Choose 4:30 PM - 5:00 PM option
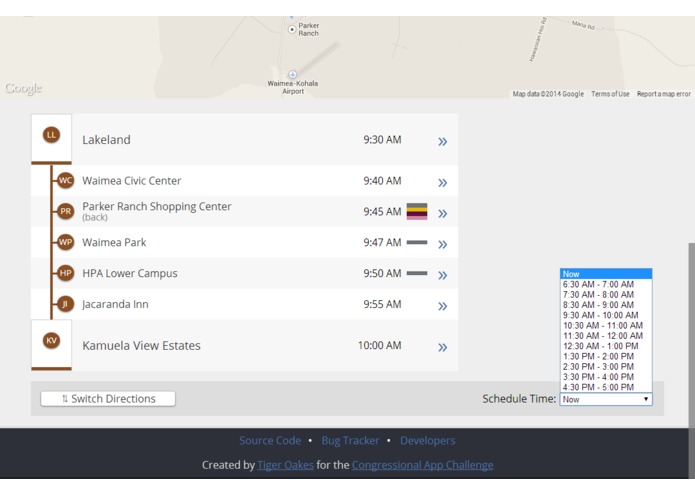 pos(606,387)
